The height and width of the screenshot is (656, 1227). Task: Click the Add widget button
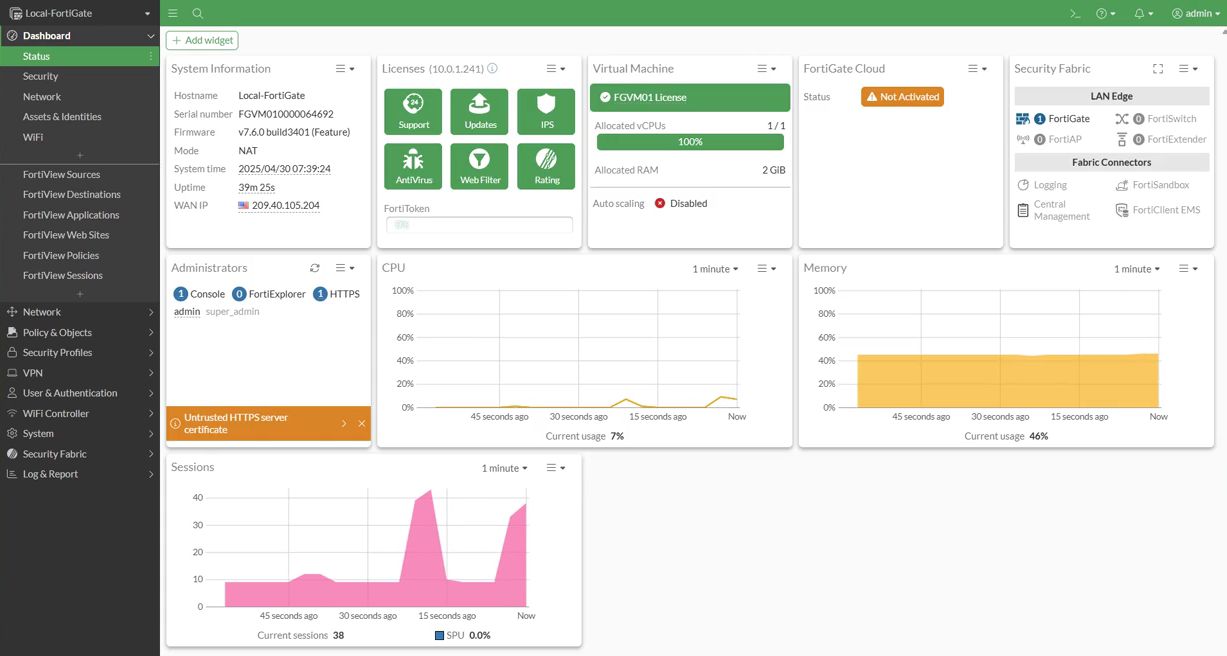point(202,41)
